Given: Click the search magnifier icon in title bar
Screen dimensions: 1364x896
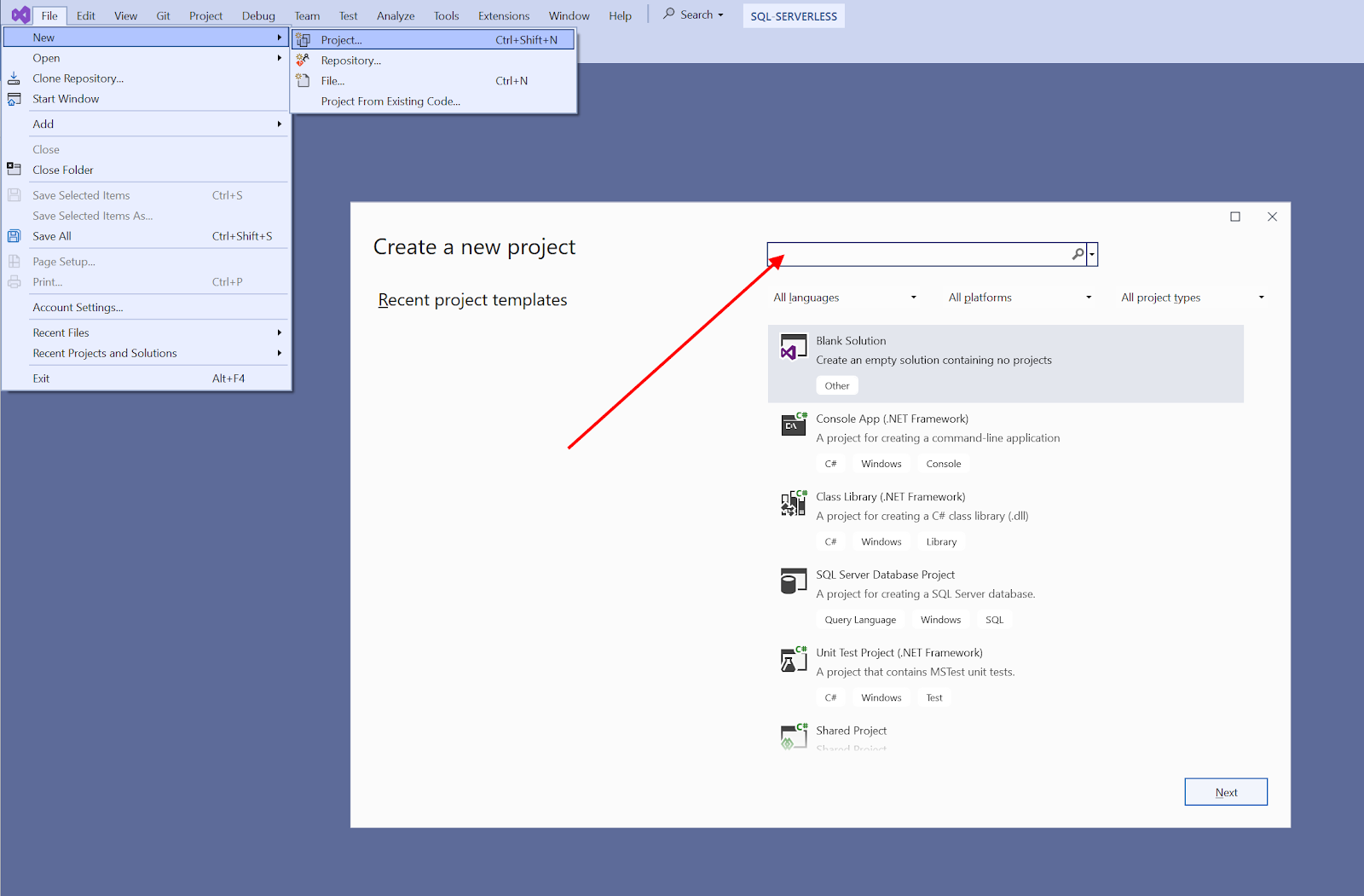Looking at the screenshot, I should pyautogui.click(x=669, y=14).
